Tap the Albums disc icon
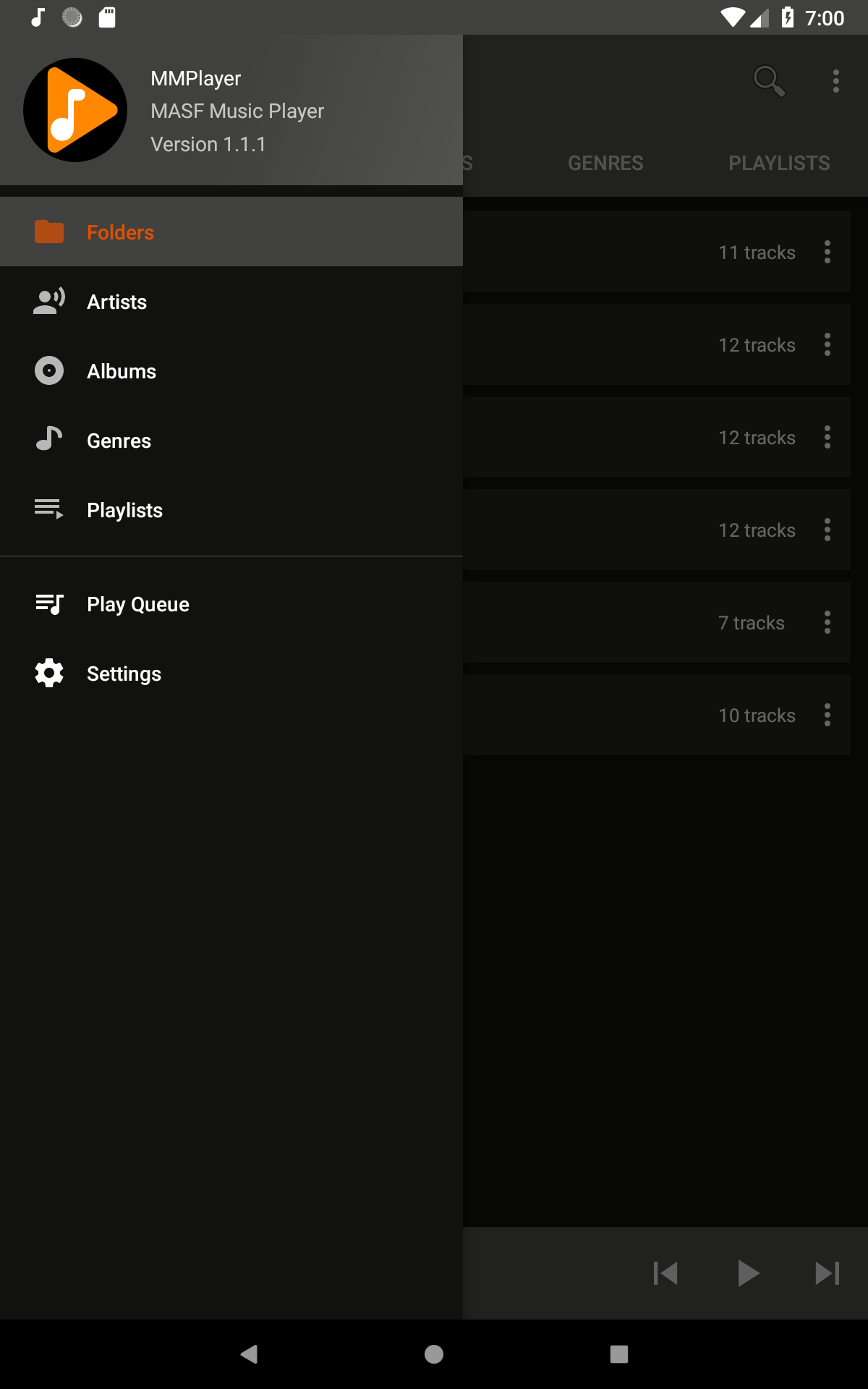The width and height of the screenshot is (868, 1389). pos(49,371)
